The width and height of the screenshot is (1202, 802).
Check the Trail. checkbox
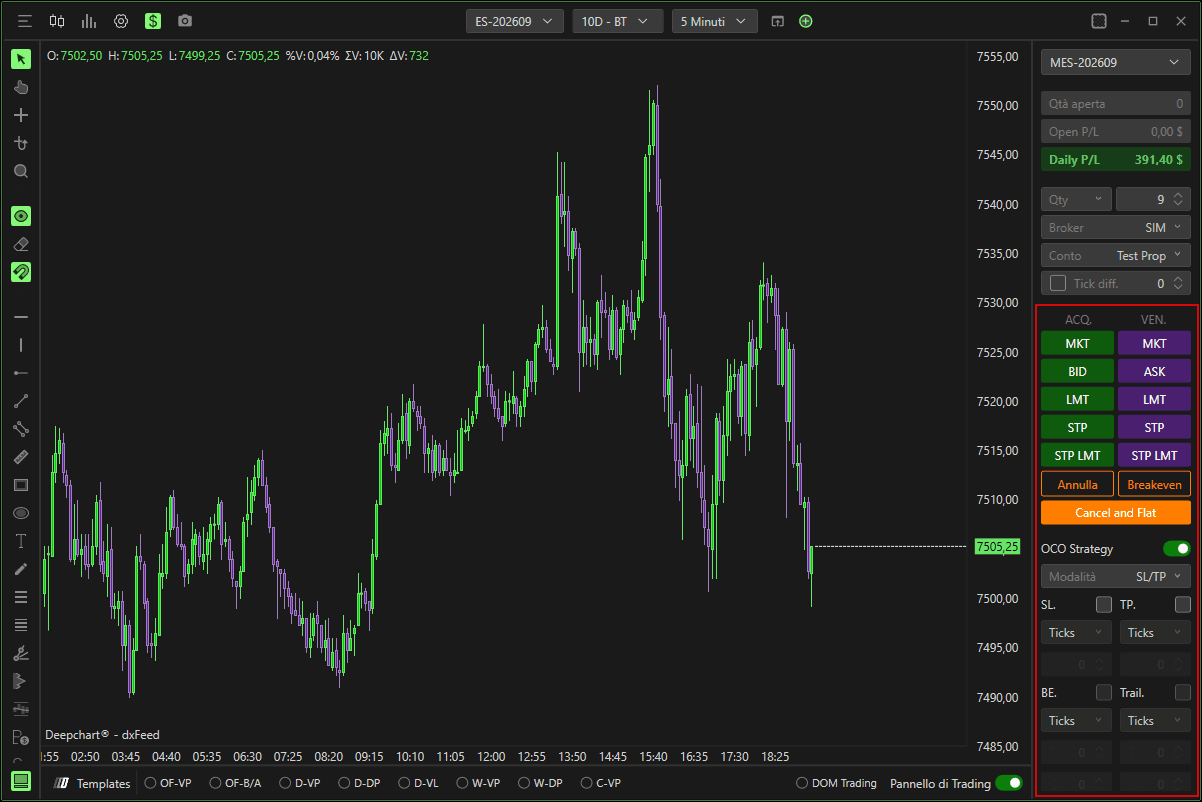tap(1183, 693)
